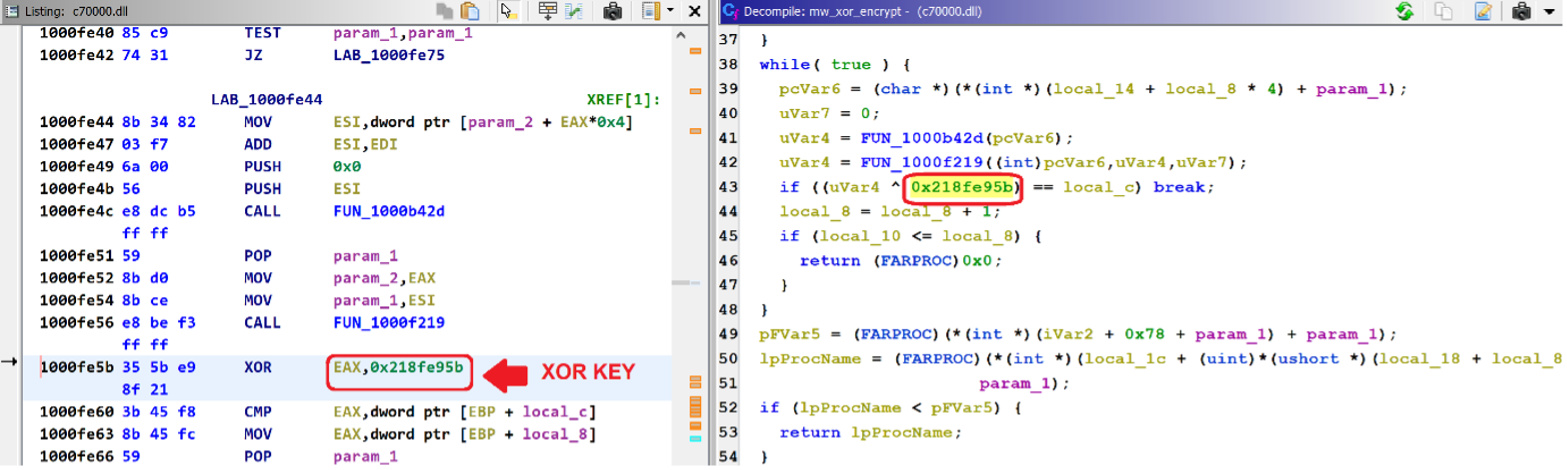This screenshot has height=470, width=1567.
Task: Click decompile line number 38
Action: 728,64
